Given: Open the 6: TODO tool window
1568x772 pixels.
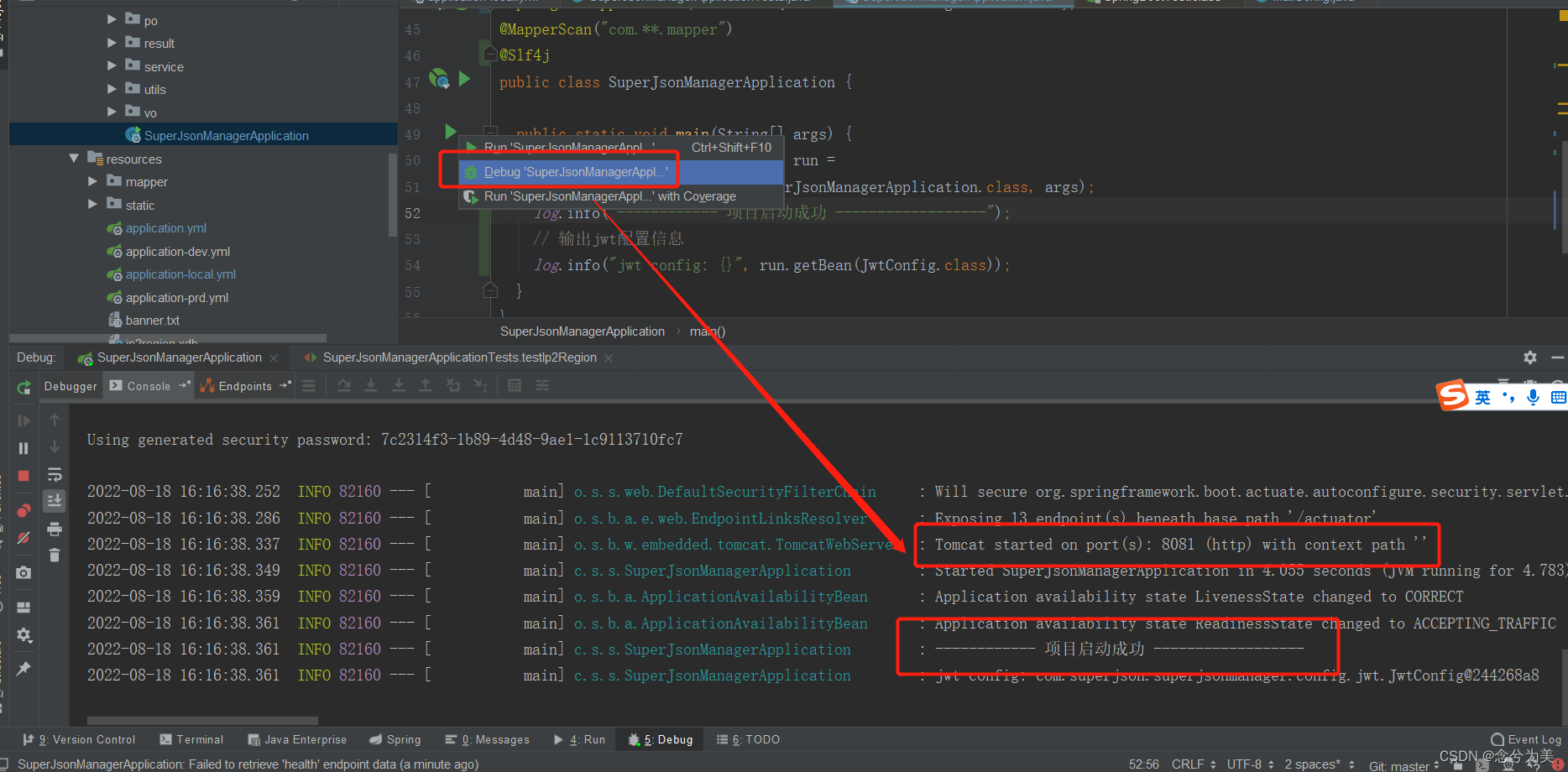Looking at the screenshot, I should tap(748, 739).
